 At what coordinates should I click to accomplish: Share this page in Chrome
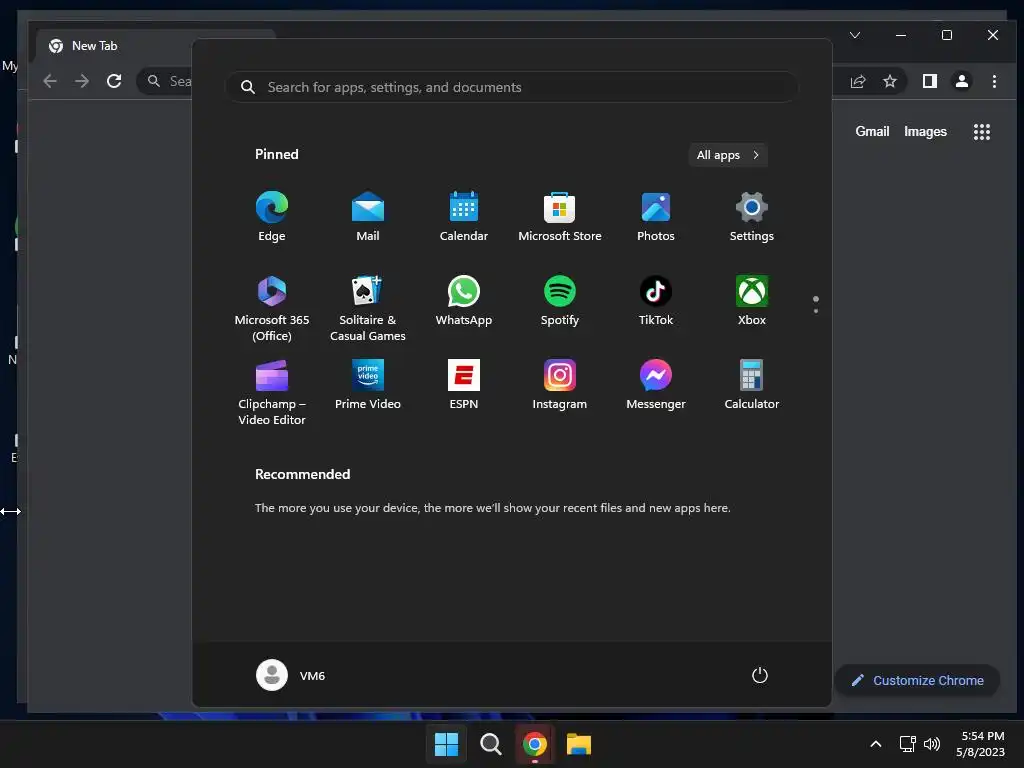857,81
